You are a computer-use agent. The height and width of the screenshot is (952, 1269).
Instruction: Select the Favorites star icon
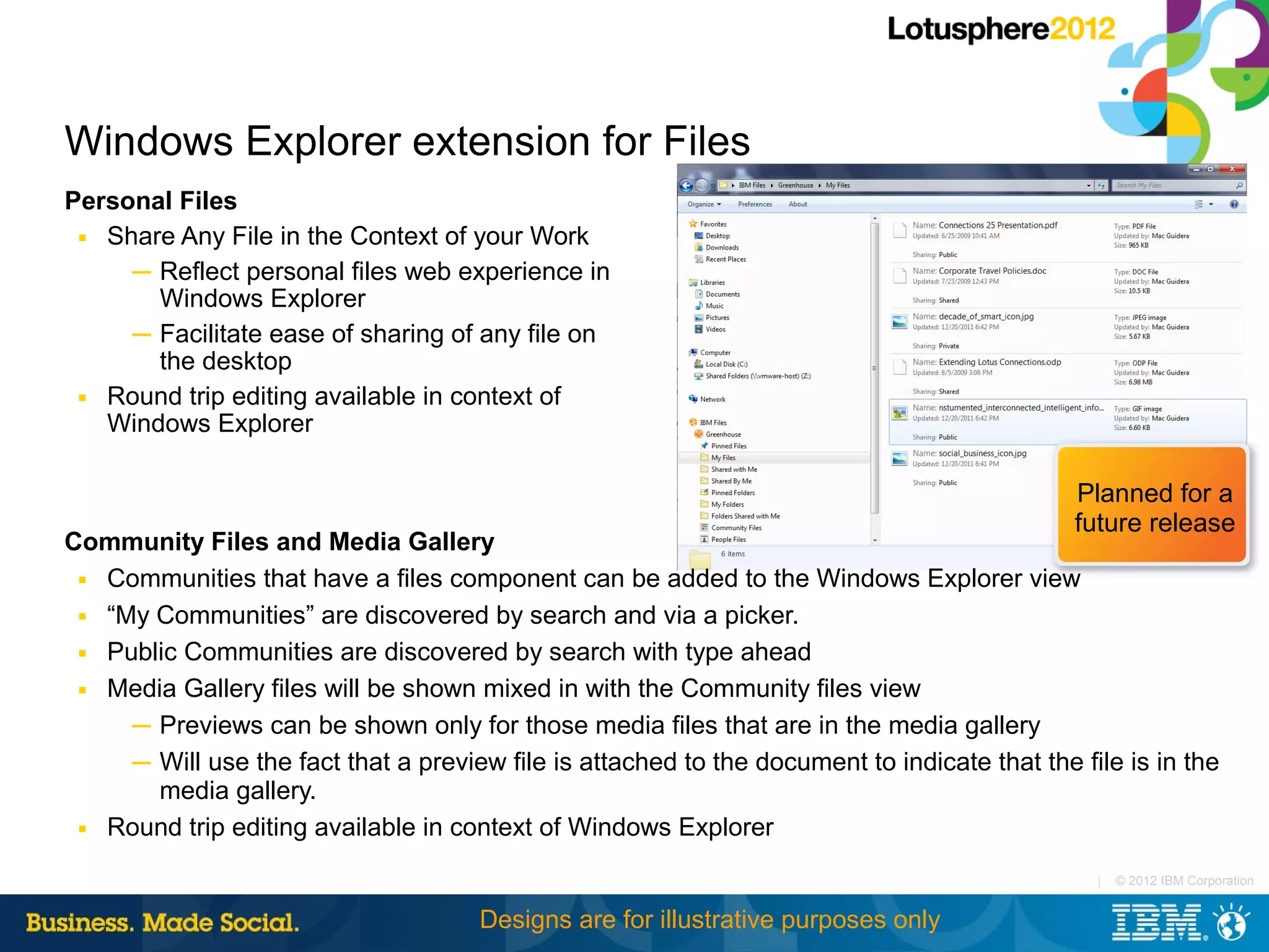click(x=693, y=224)
